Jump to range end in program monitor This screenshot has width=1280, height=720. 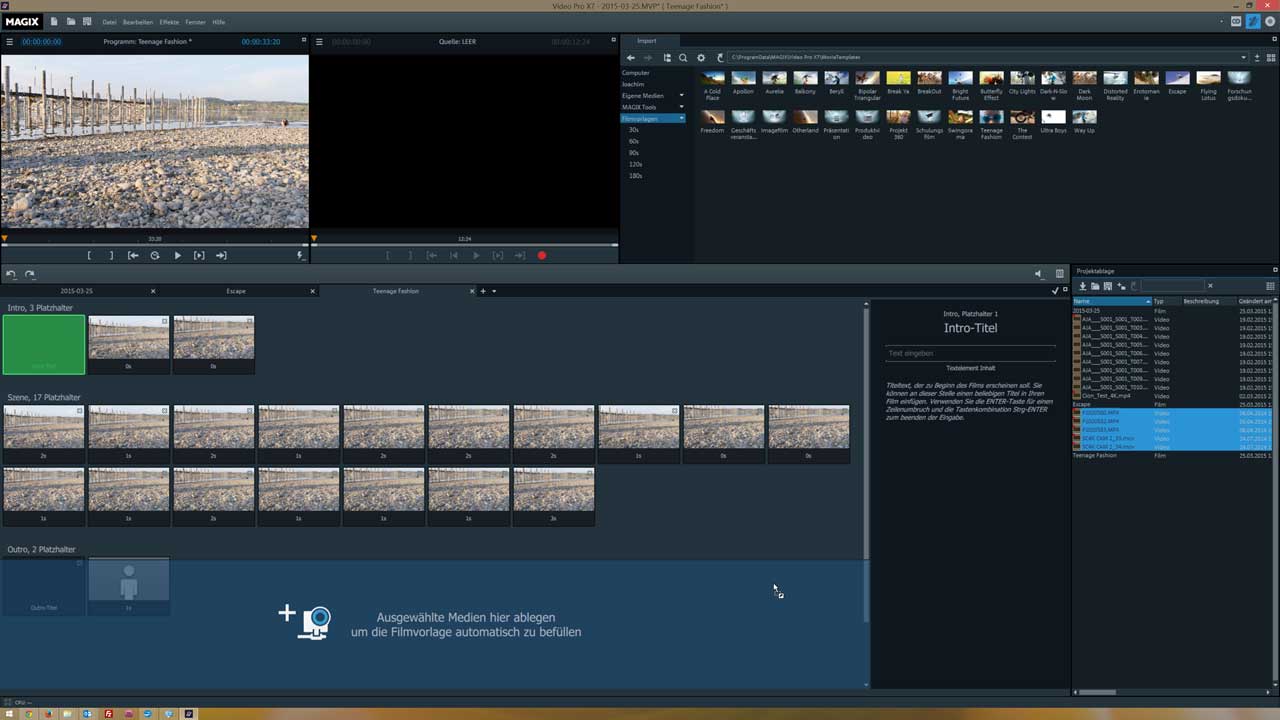pyautogui.click(x=221, y=256)
